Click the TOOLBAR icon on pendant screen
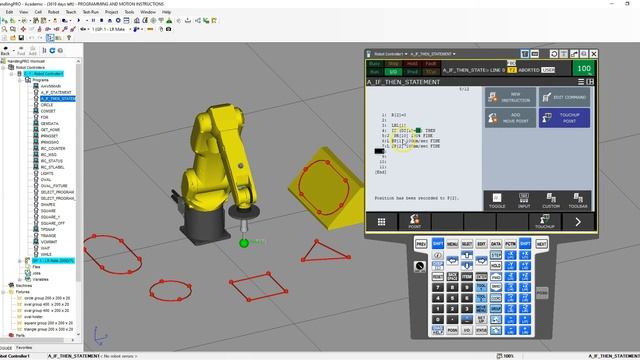The image size is (640, 360). click(578, 200)
